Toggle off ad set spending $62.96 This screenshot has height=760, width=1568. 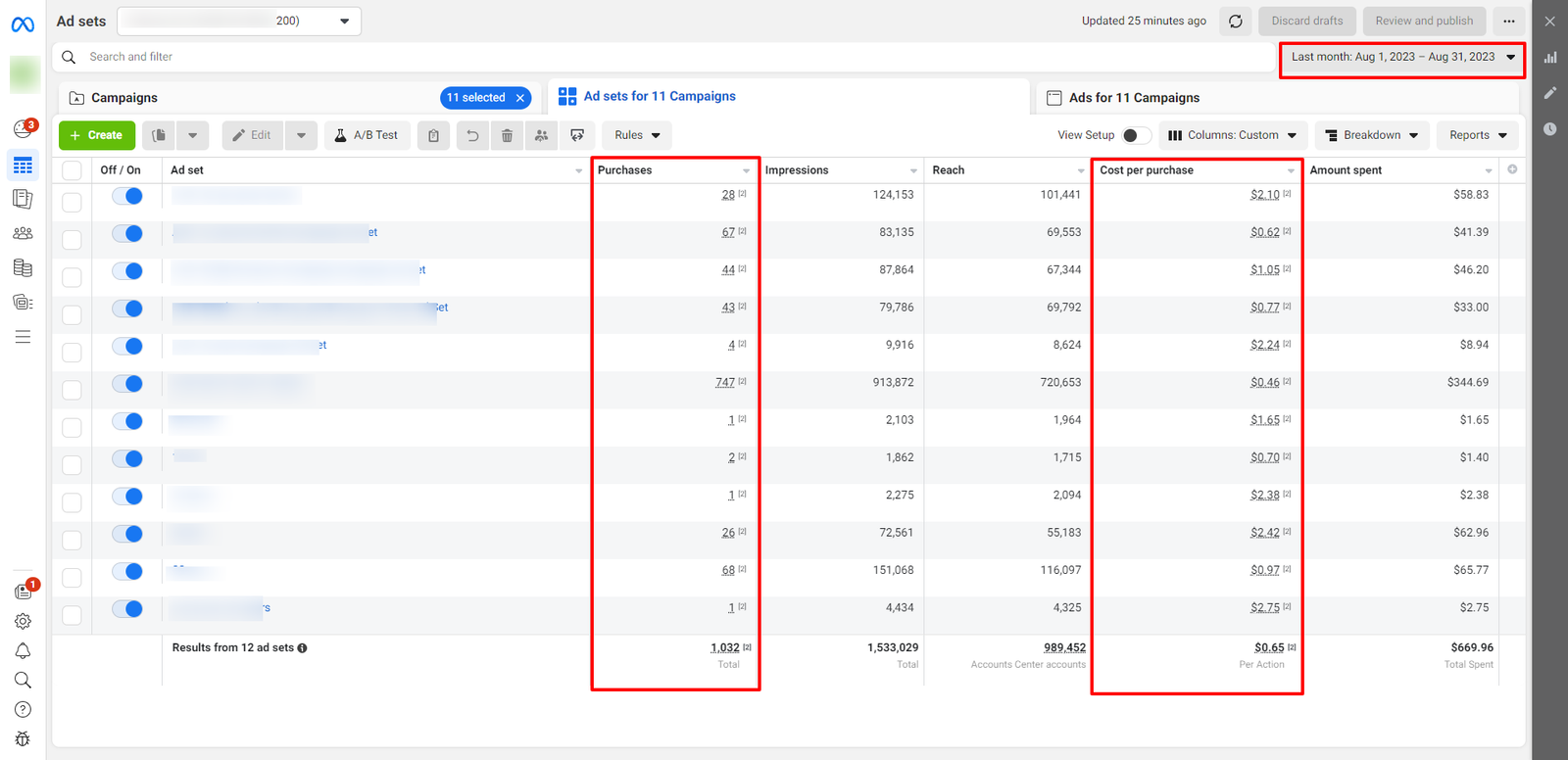pos(127,534)
